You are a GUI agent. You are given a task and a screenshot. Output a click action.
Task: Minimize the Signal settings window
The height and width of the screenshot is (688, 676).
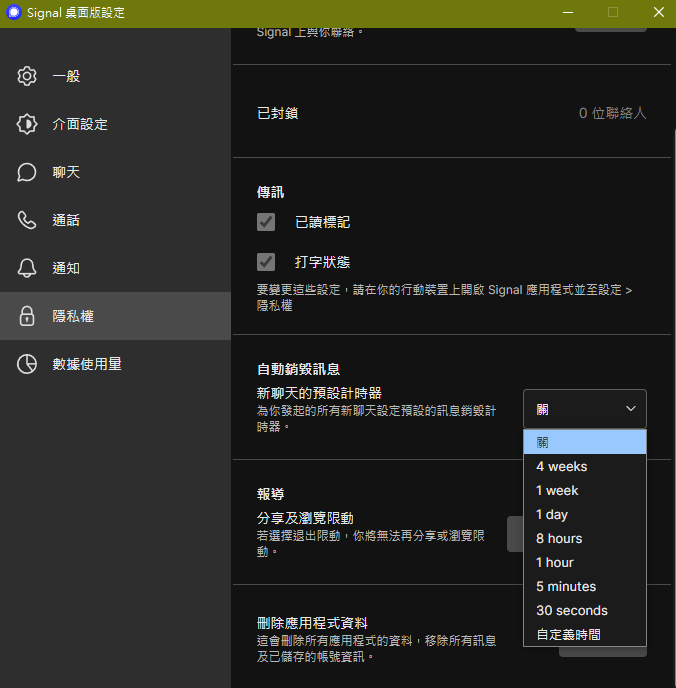[x=568, y=12]
